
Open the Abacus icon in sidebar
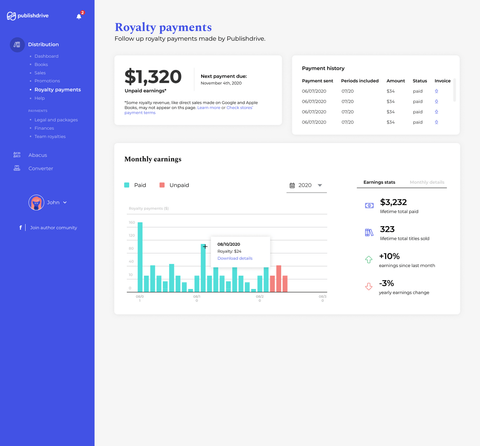coord(17,155)
